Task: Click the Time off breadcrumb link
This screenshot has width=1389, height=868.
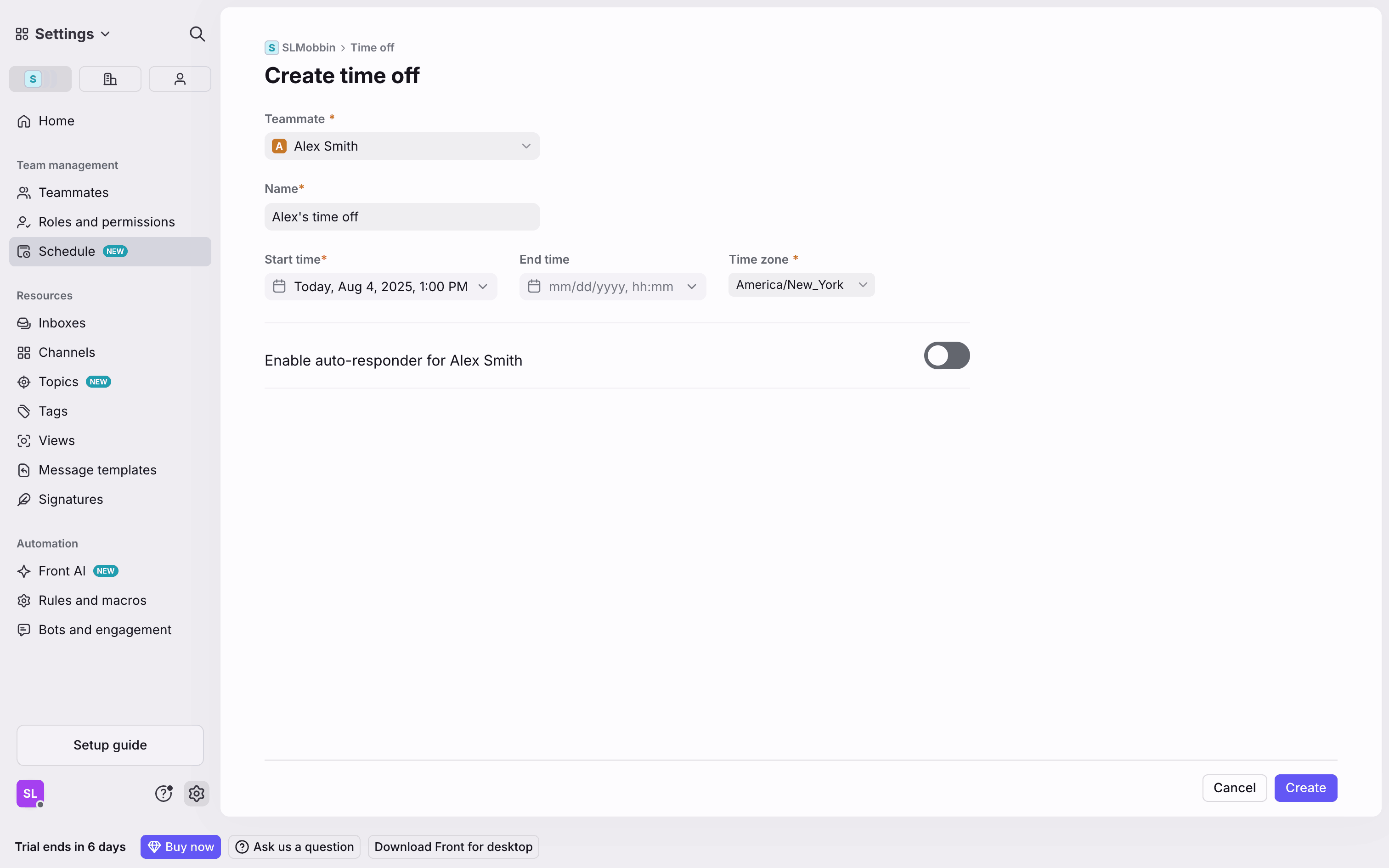Action: [372, 48]
